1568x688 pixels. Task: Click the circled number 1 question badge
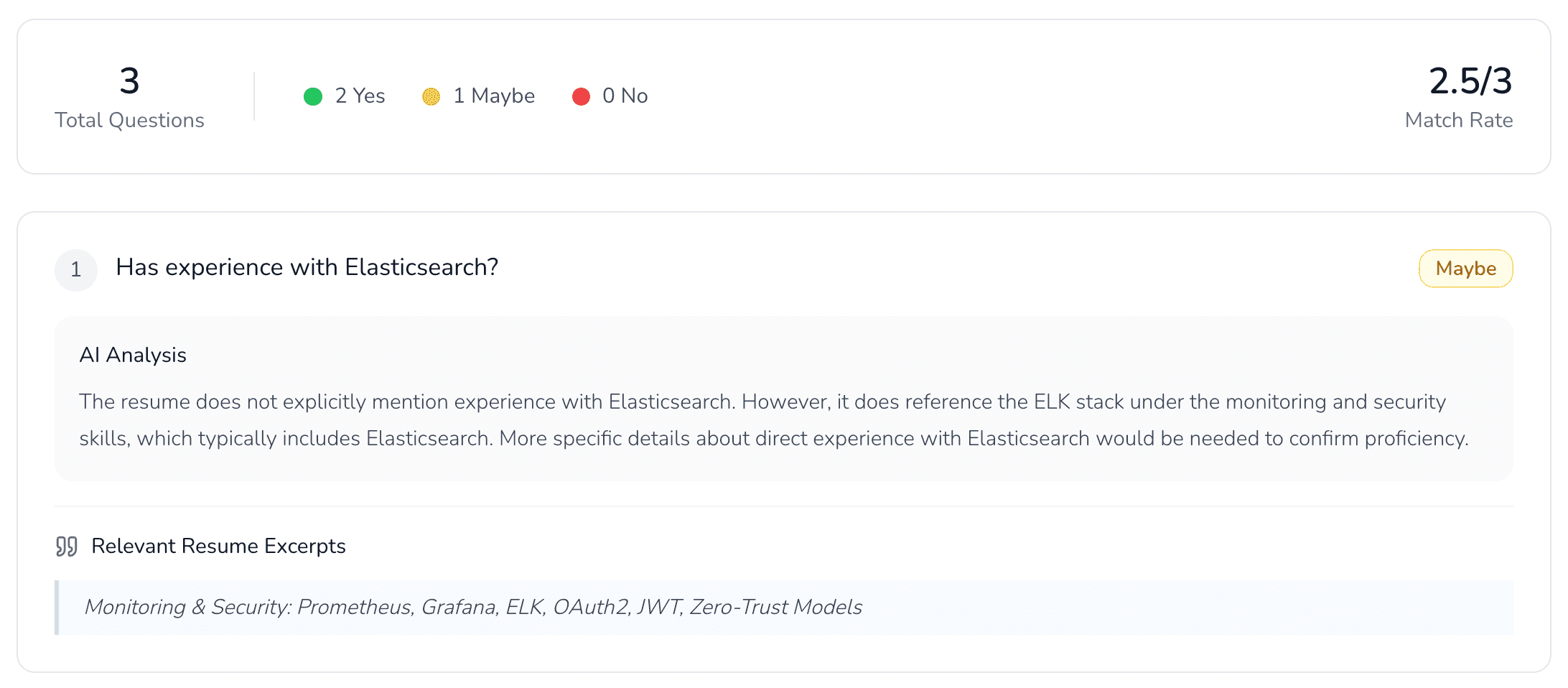pyautogui.click(x=76, y=270)
